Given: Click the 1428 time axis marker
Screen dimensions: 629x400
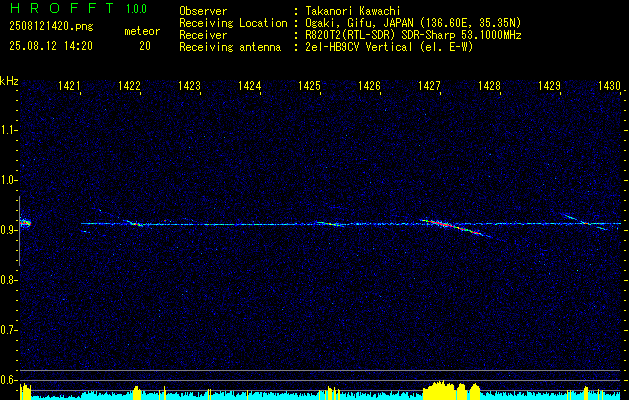Looking at the screenshot, I should tap(489, 86).
